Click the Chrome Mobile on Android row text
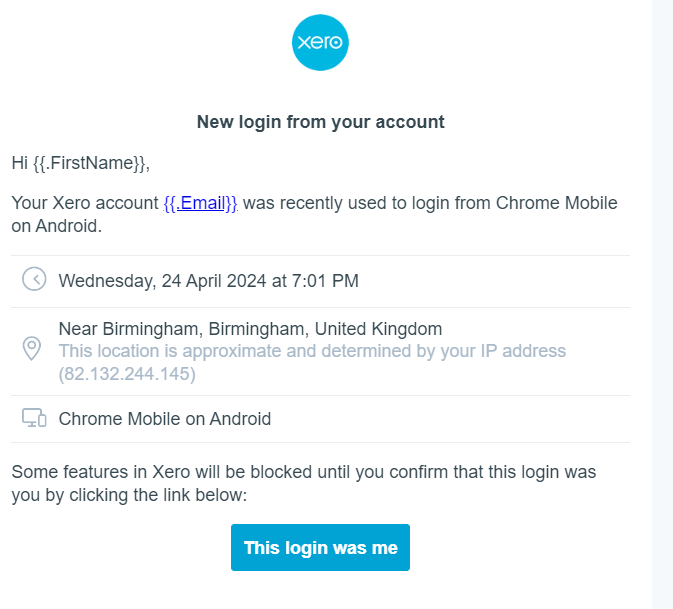 pyautogui.click(x=165, y=419)
